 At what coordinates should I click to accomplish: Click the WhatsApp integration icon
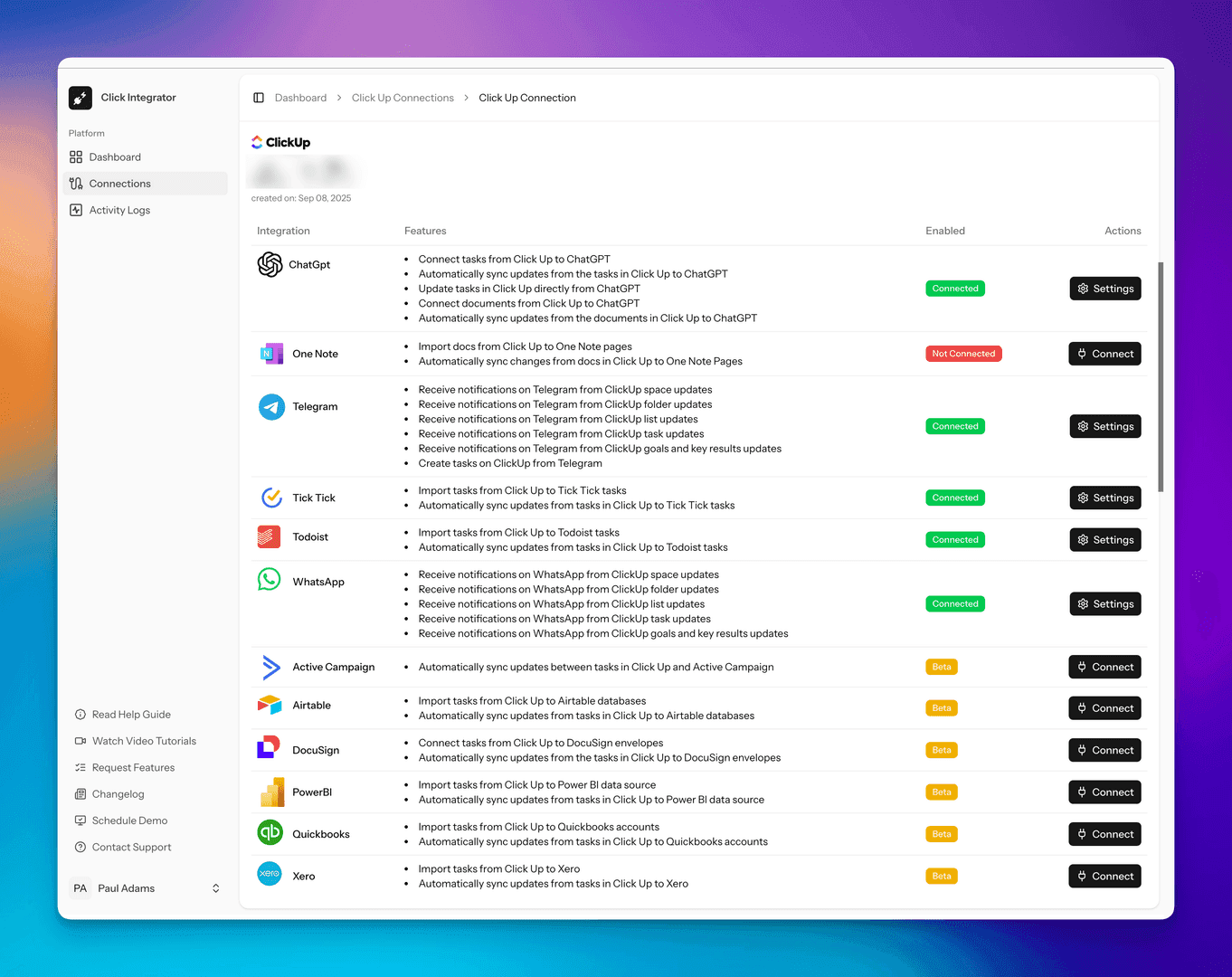tap(269, 580)
